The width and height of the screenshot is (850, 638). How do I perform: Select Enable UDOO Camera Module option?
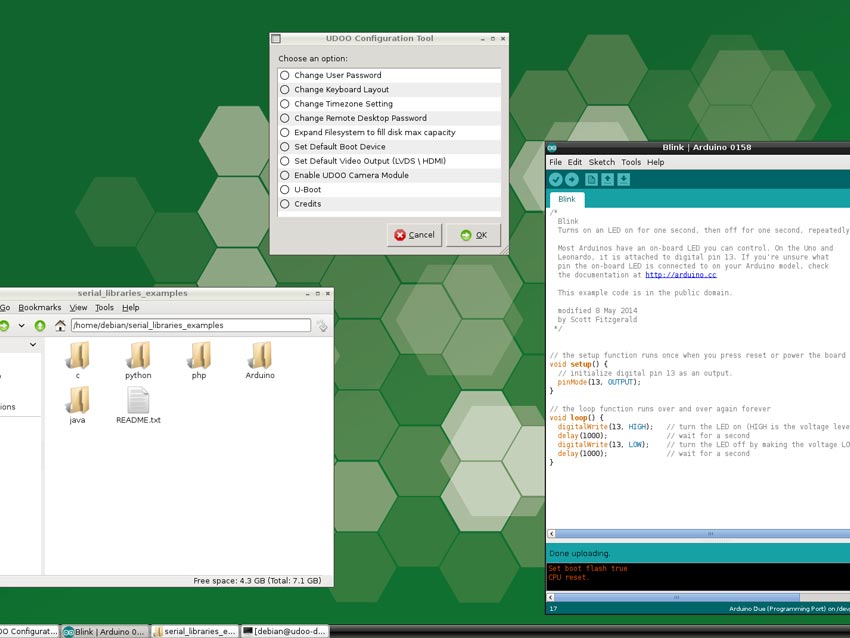pyautogui.click(x=389, y=175)
